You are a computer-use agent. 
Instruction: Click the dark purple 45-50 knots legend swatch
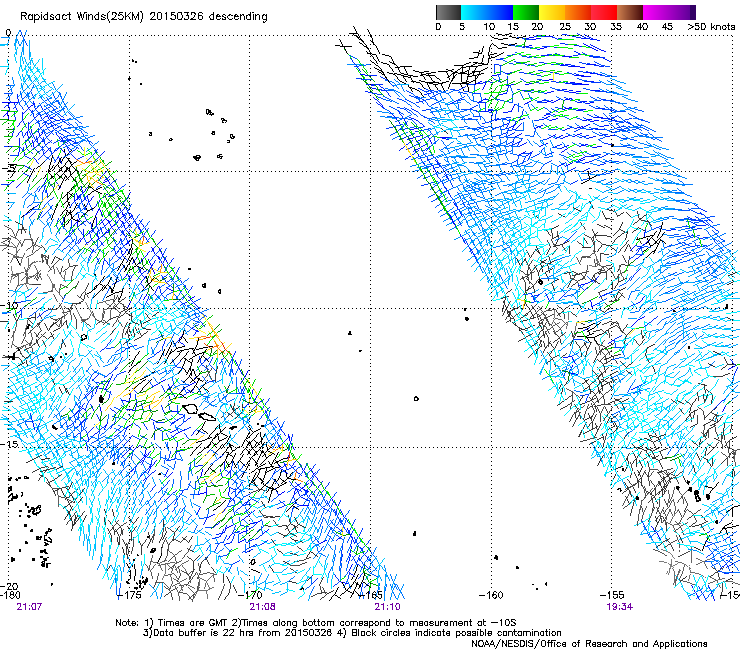coord(682,12)
